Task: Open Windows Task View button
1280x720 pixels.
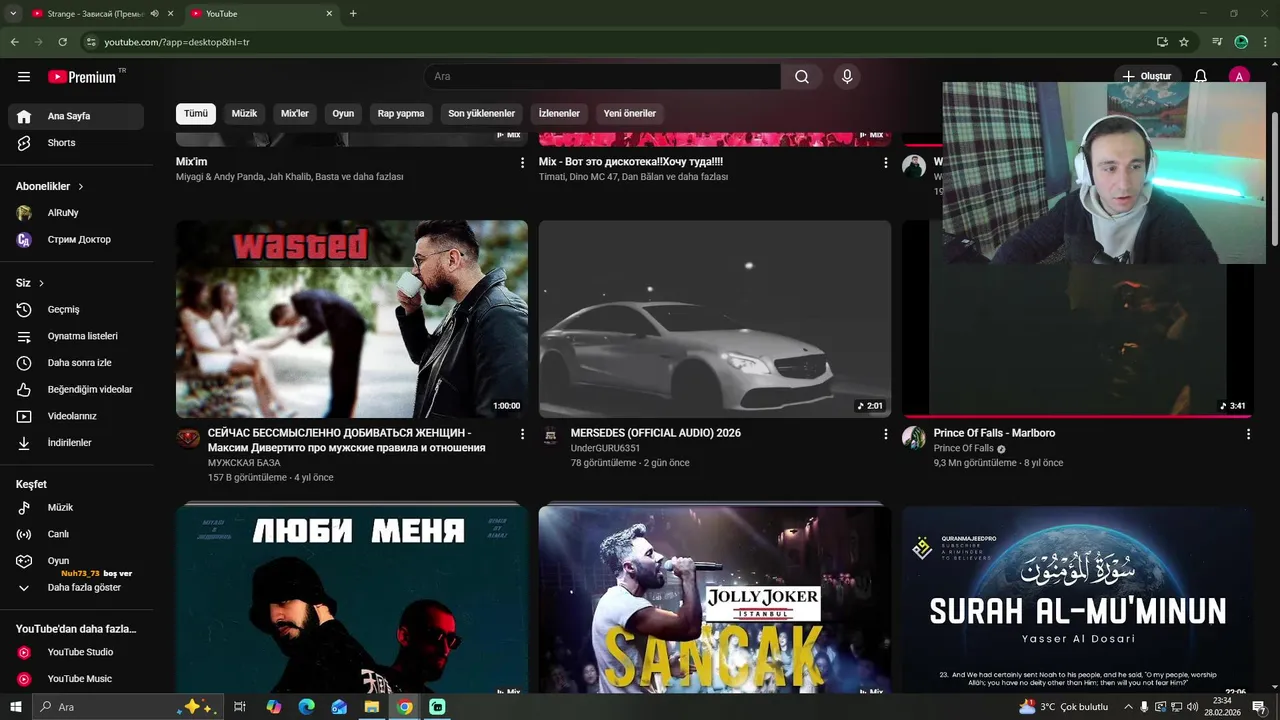Action: (240, 707)
